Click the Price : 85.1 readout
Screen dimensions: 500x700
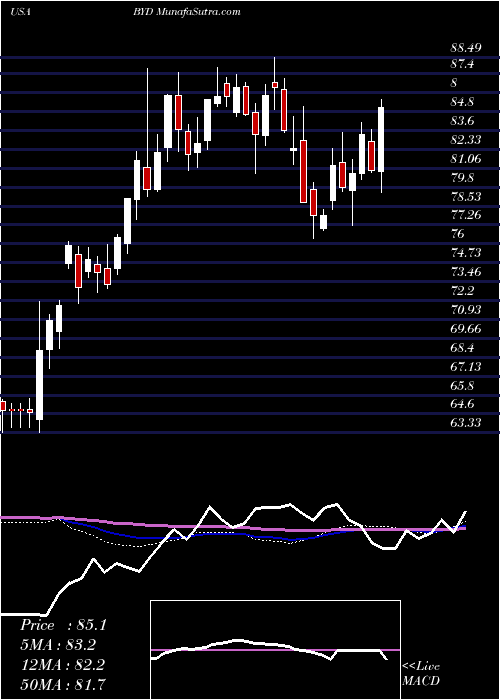pos(63,625)
